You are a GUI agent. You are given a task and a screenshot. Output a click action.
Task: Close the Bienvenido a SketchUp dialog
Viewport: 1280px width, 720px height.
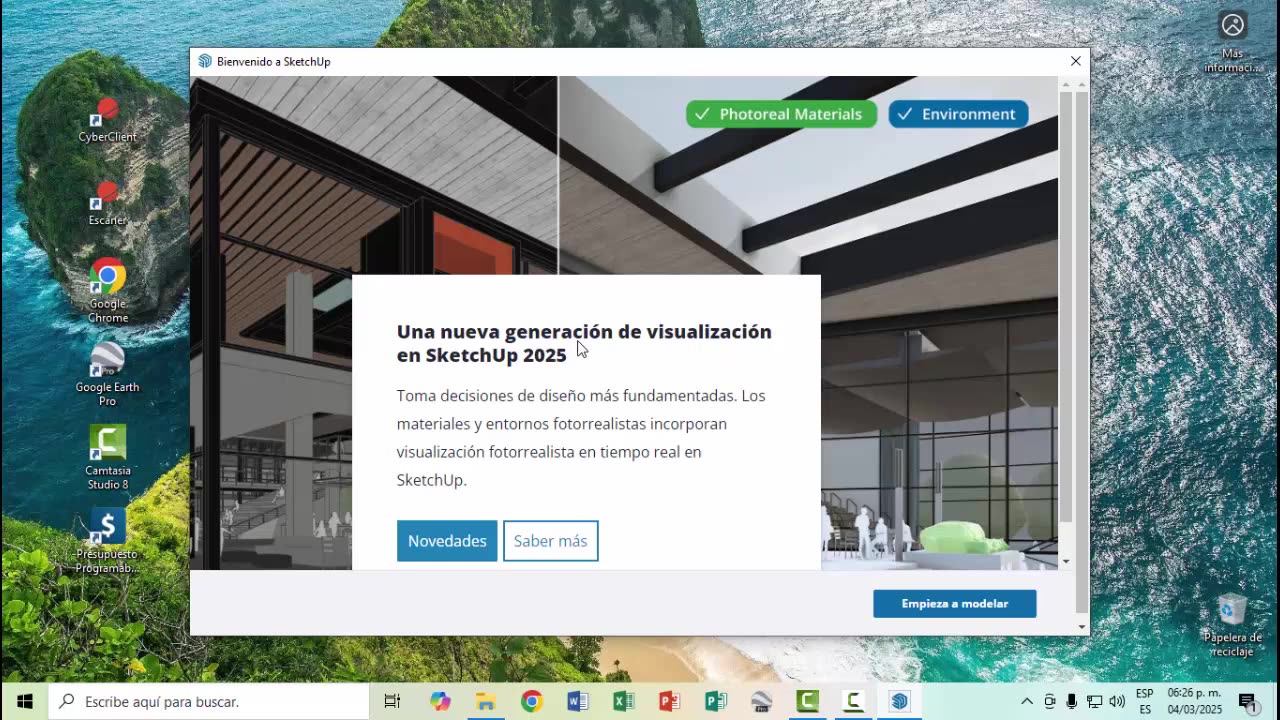tap(1076, 61)
